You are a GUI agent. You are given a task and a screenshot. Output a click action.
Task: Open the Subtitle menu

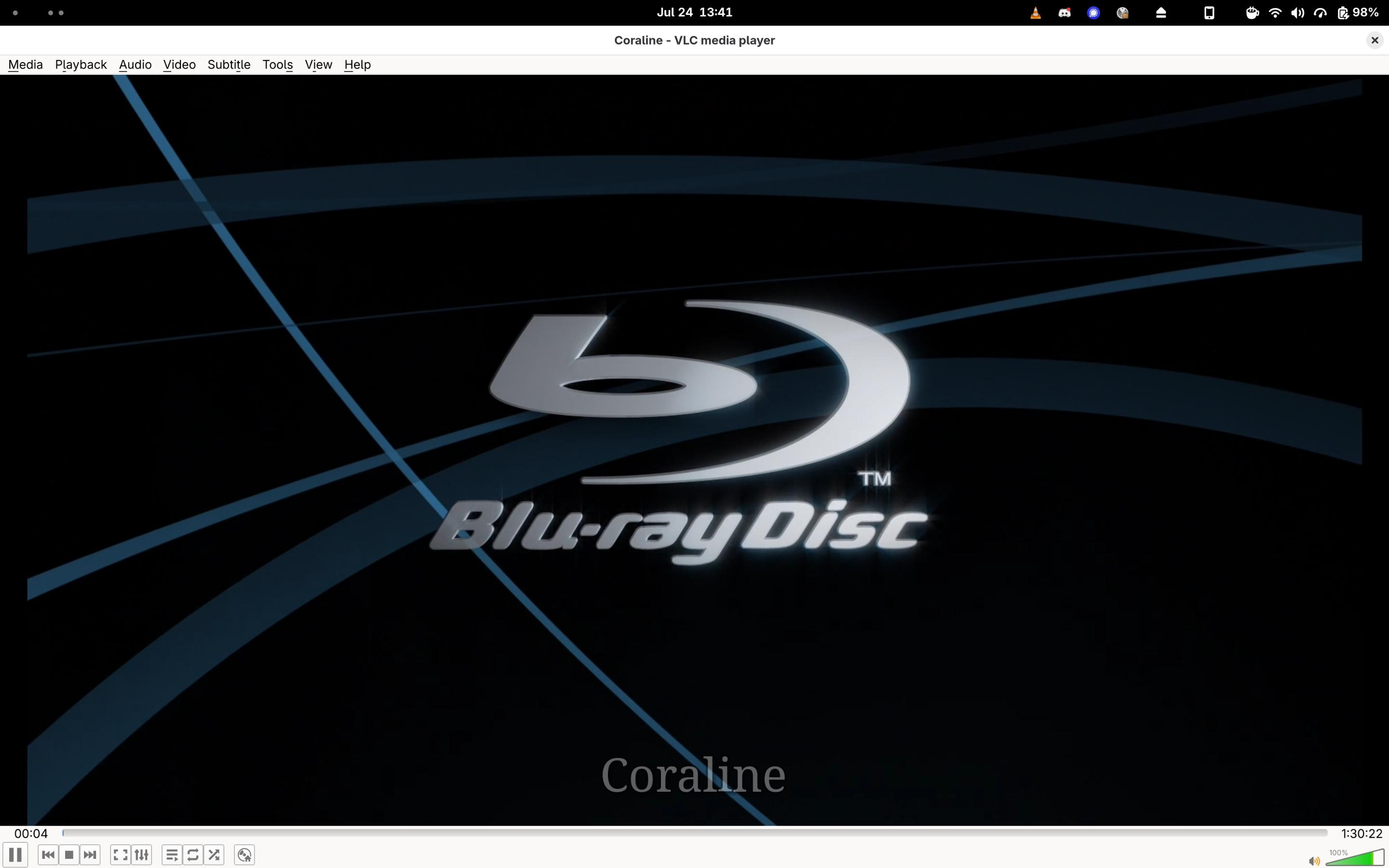[x=229, y=64]
